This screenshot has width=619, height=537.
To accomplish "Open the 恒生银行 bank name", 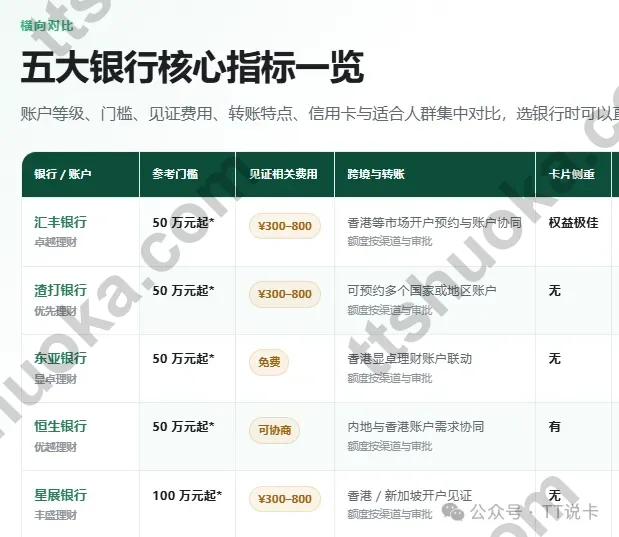I will (60, 426).
